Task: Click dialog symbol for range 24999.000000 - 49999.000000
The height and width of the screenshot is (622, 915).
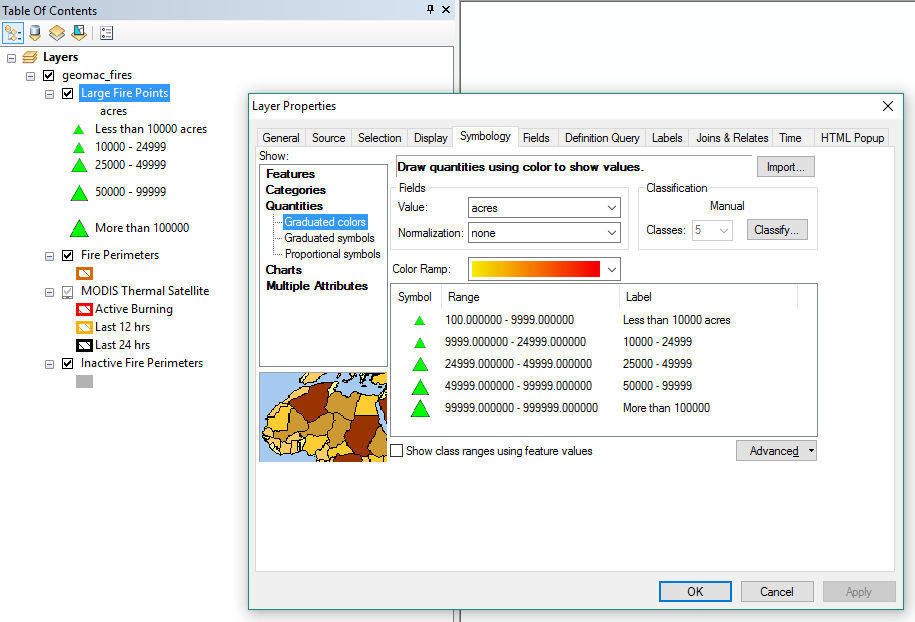Action: point(420,364)
